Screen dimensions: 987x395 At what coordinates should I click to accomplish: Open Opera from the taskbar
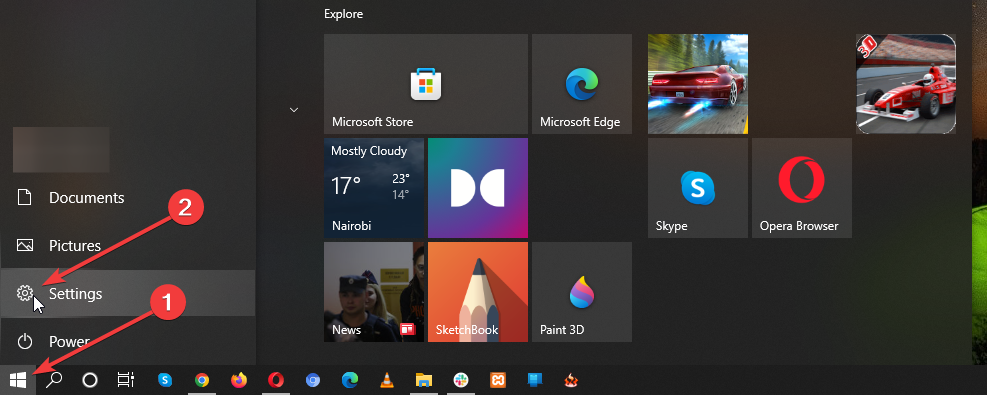[275, 380]
